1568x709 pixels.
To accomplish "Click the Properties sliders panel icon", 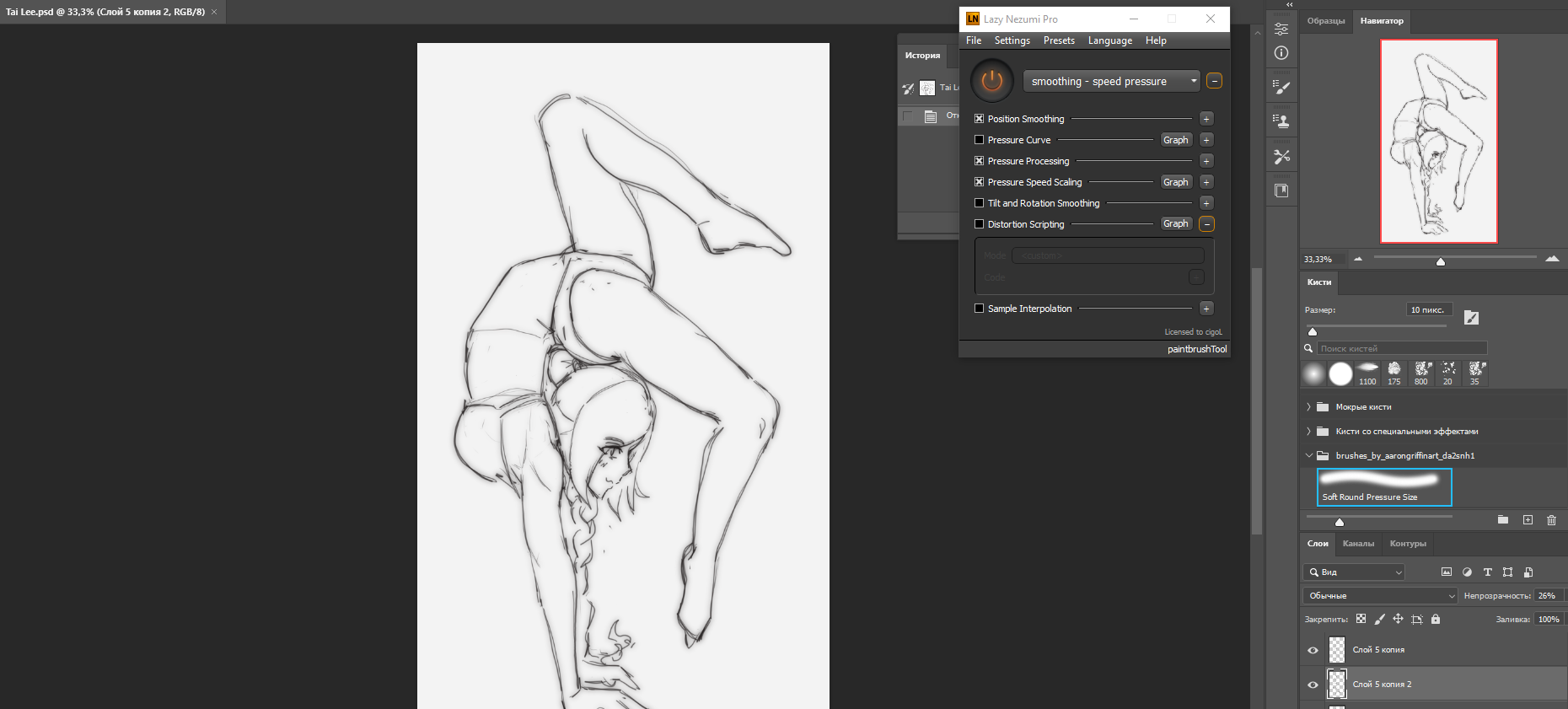I will click(x=1281, y=29).
